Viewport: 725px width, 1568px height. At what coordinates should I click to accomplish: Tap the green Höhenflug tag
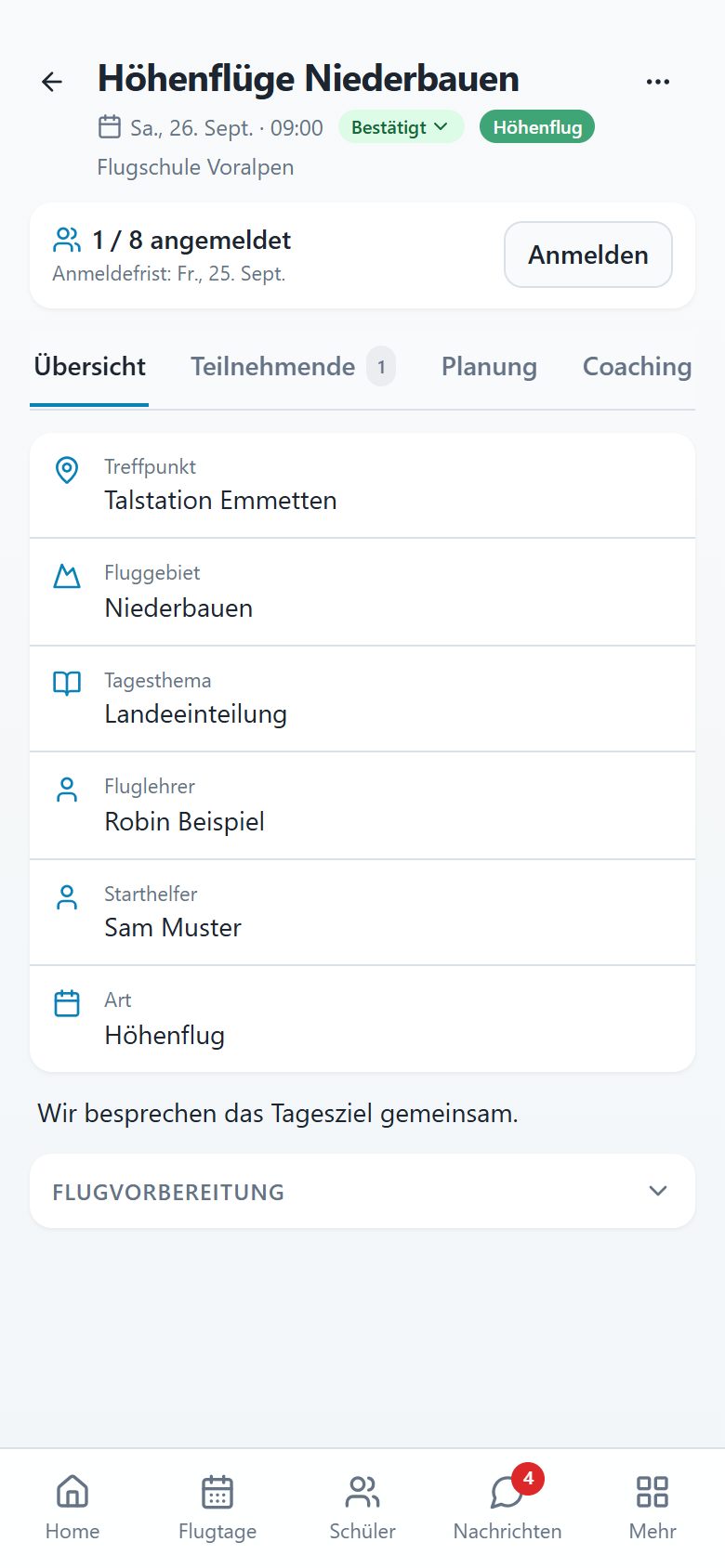click(x=537, y=127)
